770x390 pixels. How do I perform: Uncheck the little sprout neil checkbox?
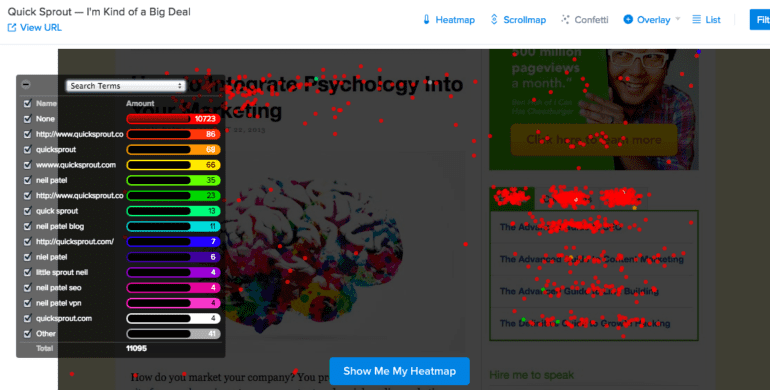[x=28, y=272]
